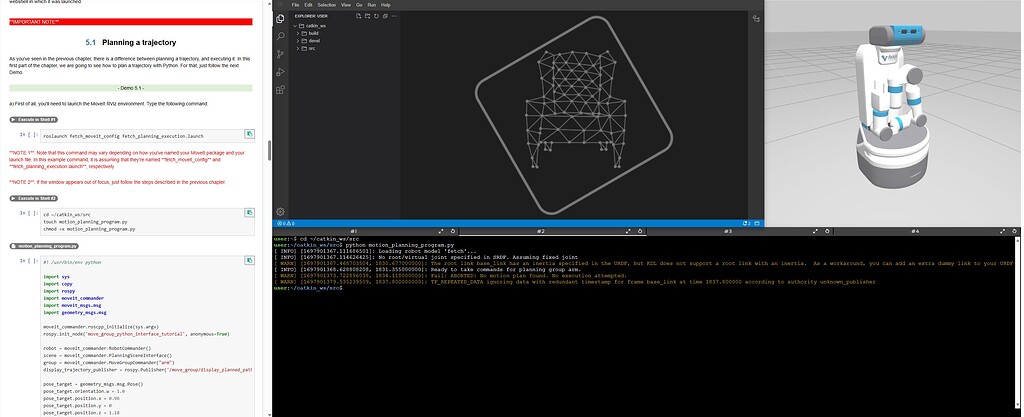Open Explorer more actions ellipsis menu

[393, 16]
